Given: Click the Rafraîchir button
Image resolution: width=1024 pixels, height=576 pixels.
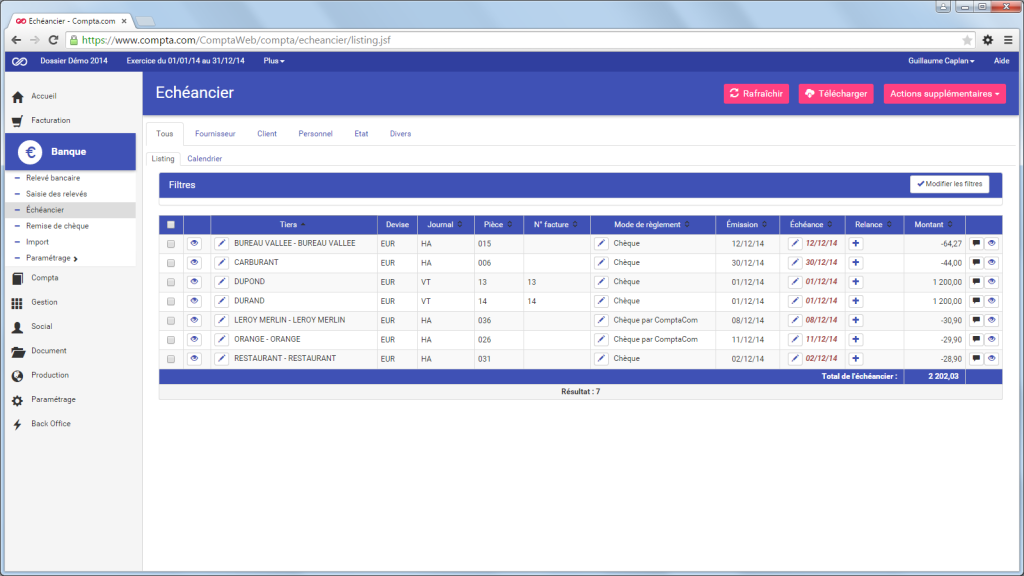Looking at the screenshot, I should tap(756, 94).
